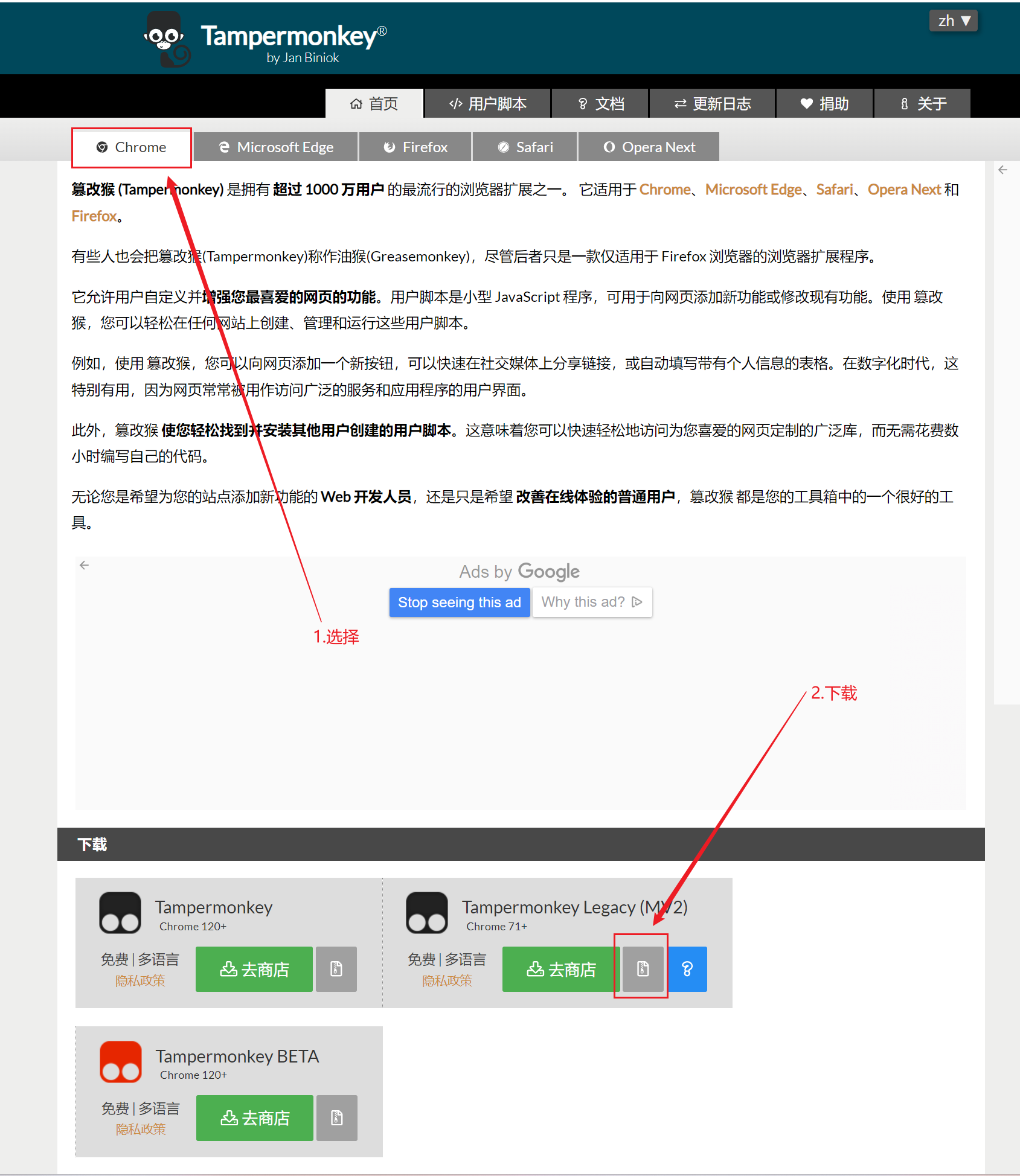1020x1176 pixels.
Task: Follow the orange Safari text link
Action: pyautogui.click(x=835, y=190)
